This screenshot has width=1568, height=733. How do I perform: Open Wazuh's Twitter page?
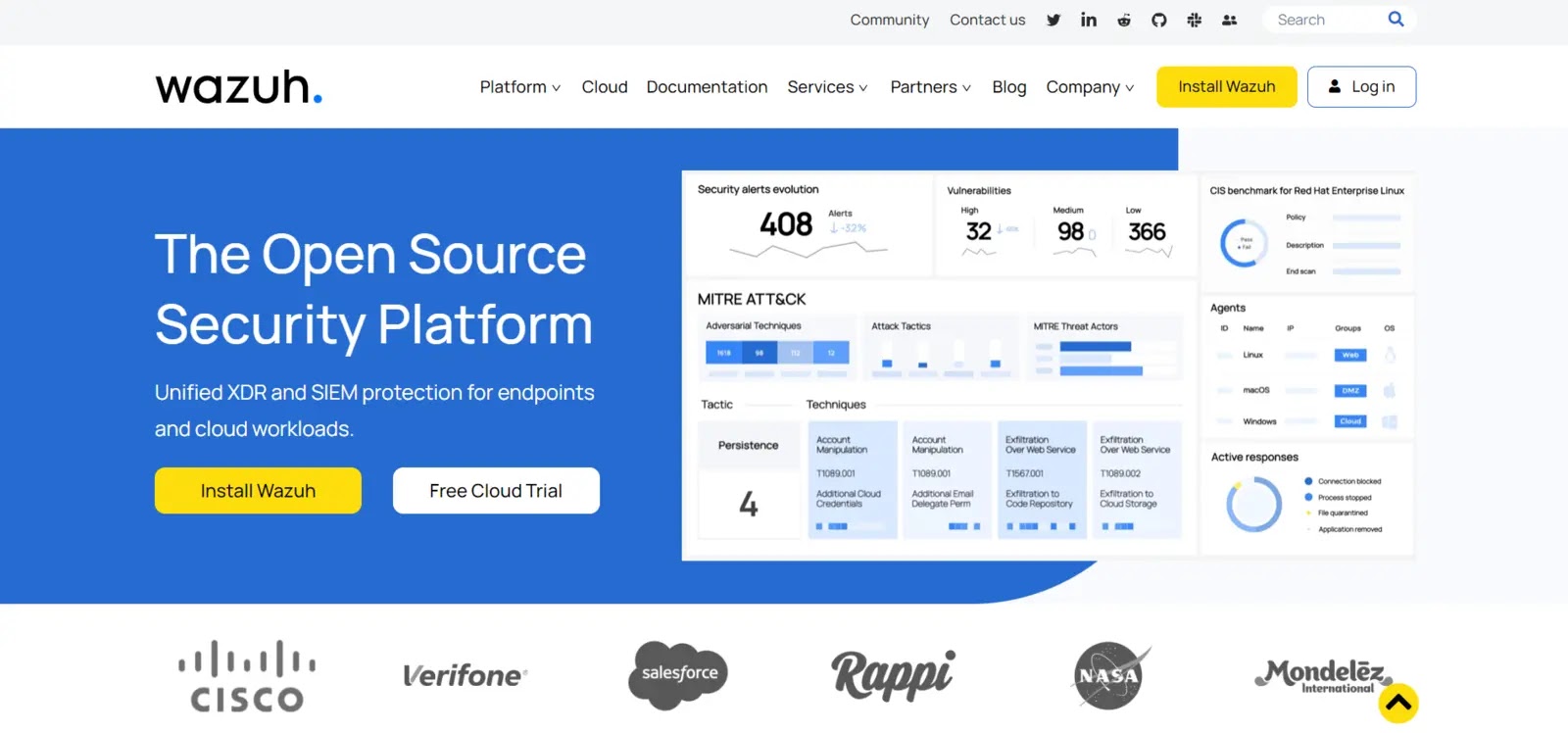coord(1053,20)
